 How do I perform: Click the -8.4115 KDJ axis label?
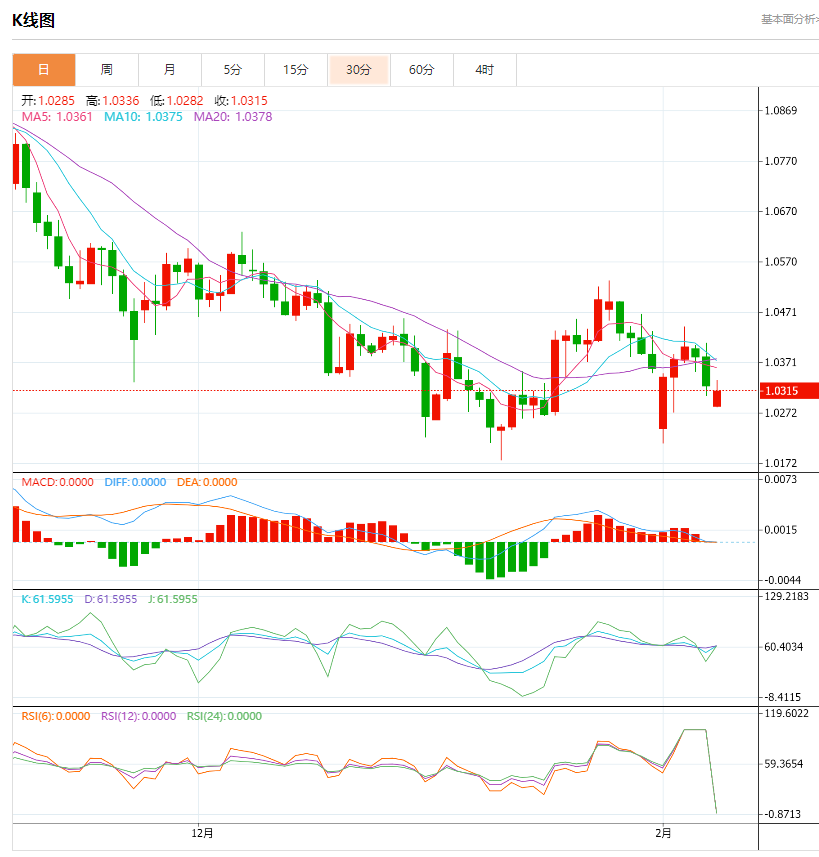[782, 697]
